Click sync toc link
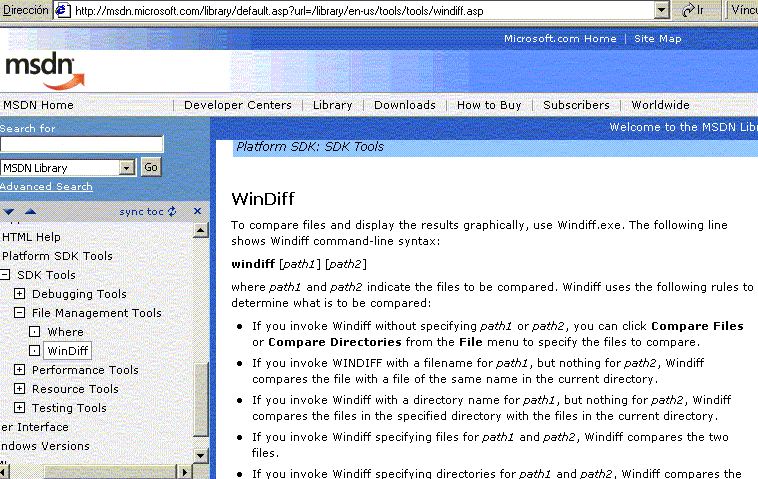Image resolution: width=758 pixels, height=479 pixels. point(142,212)
